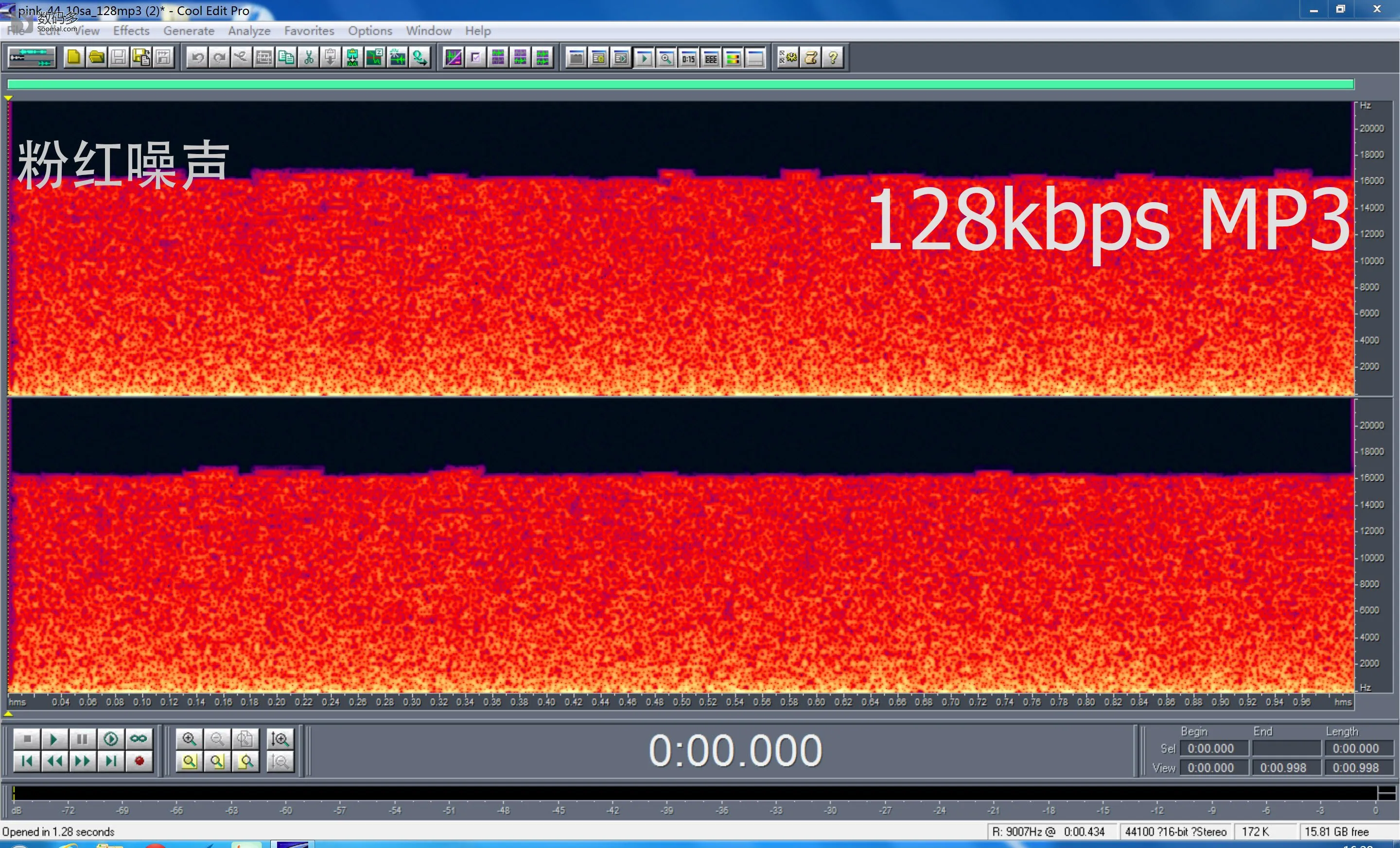Click the Copy icon in the toolbar
Viewport: 1400px width, 848px height.
[x=286, y=57]
